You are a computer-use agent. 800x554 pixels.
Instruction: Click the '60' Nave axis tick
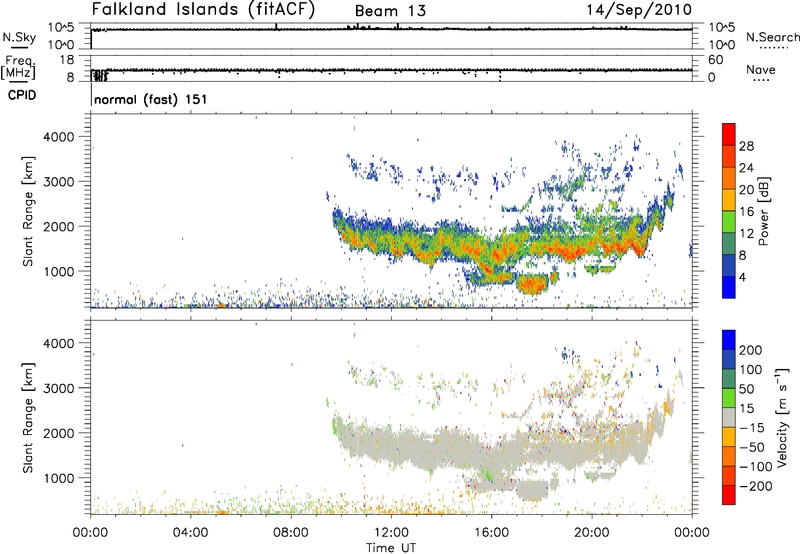716,60
